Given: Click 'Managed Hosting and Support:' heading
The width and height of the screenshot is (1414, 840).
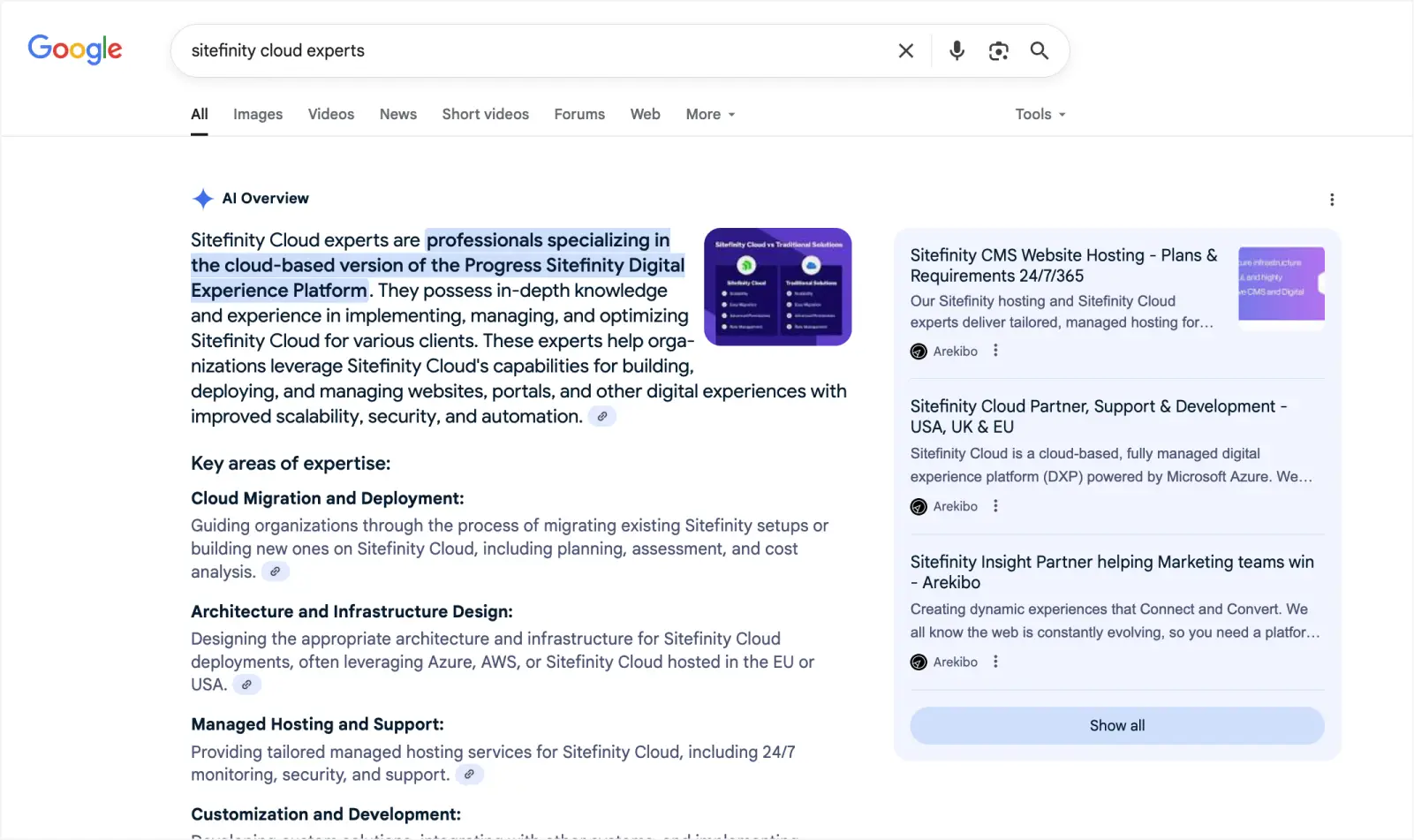Looking at the screenshot, I should [x=317, y=724].
